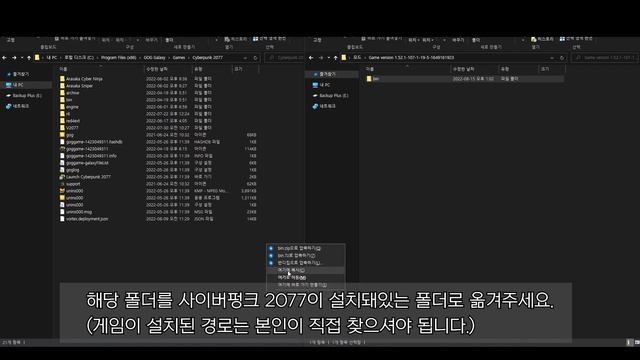This screenshot has width=640, height=360.
Task: Click search box of Game version window
Action: (x=604, y=58)
